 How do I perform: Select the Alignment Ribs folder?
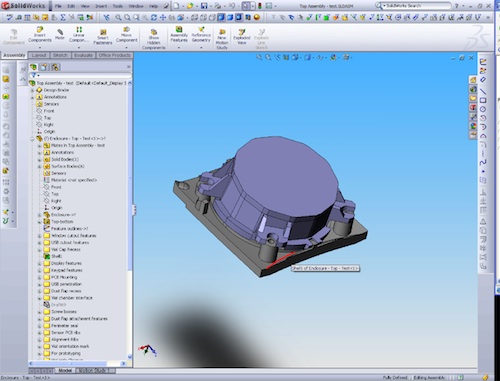[65, 339]
